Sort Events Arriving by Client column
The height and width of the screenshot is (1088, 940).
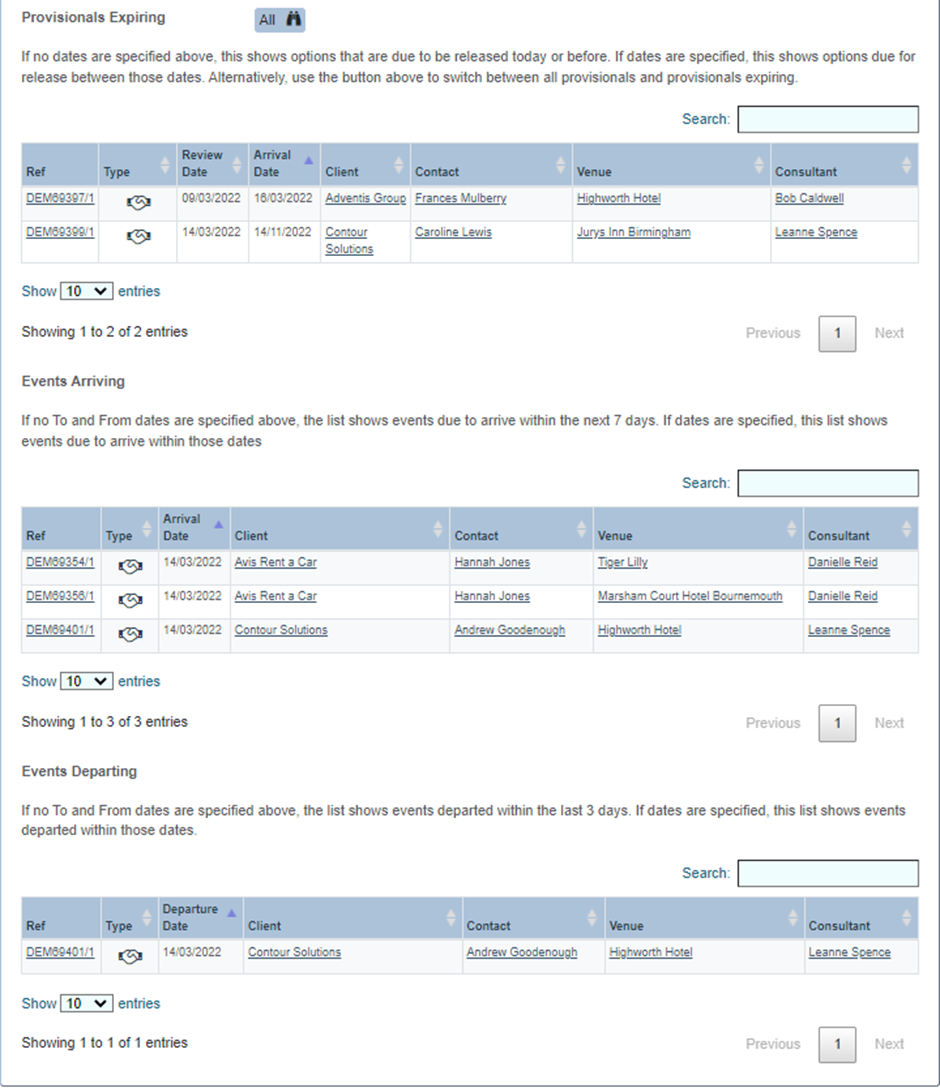339,527
